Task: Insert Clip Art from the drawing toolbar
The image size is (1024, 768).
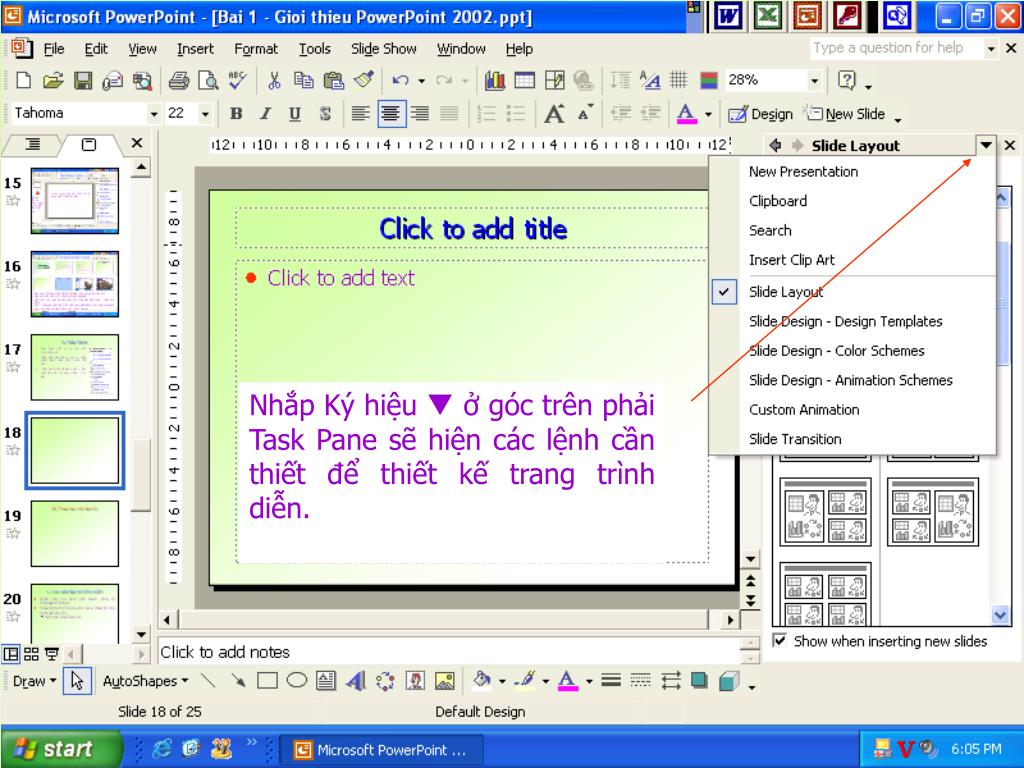Action: pyautogui.click(x=415, y=681)
